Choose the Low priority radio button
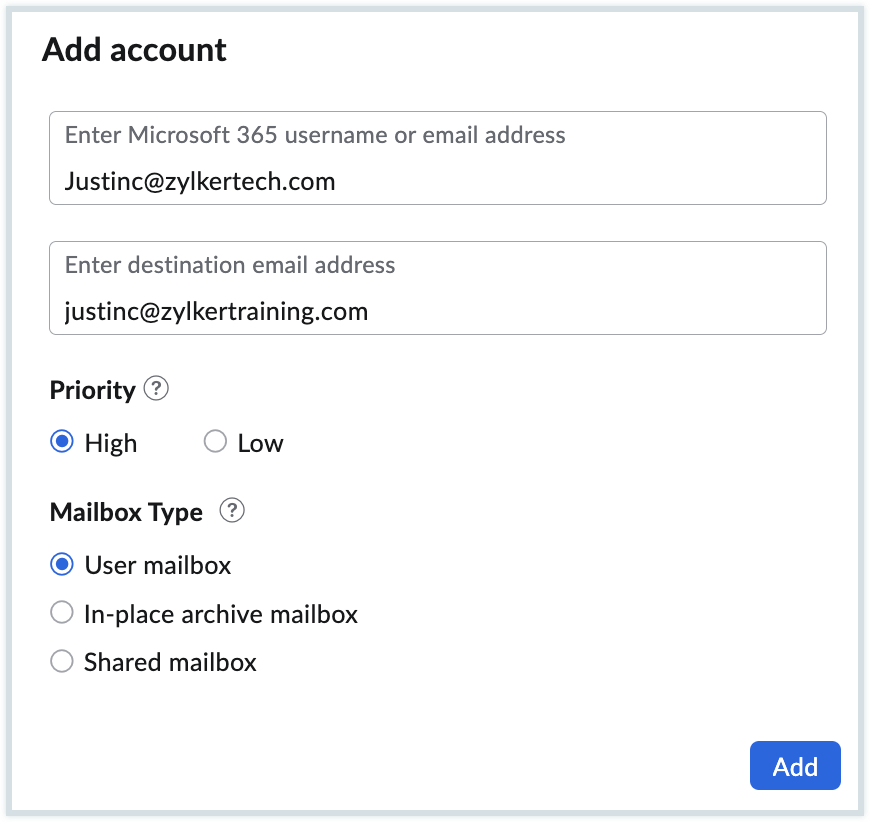The height and width of the screenshot is (822, 870). point(215,442)
